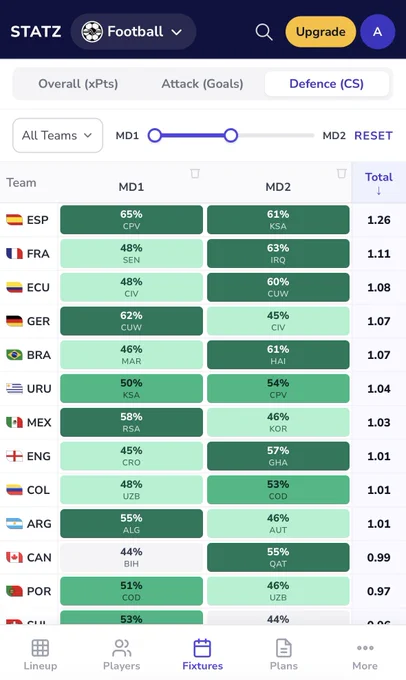Open Plans document icon

pyautogui.click(x=284, y=648)
